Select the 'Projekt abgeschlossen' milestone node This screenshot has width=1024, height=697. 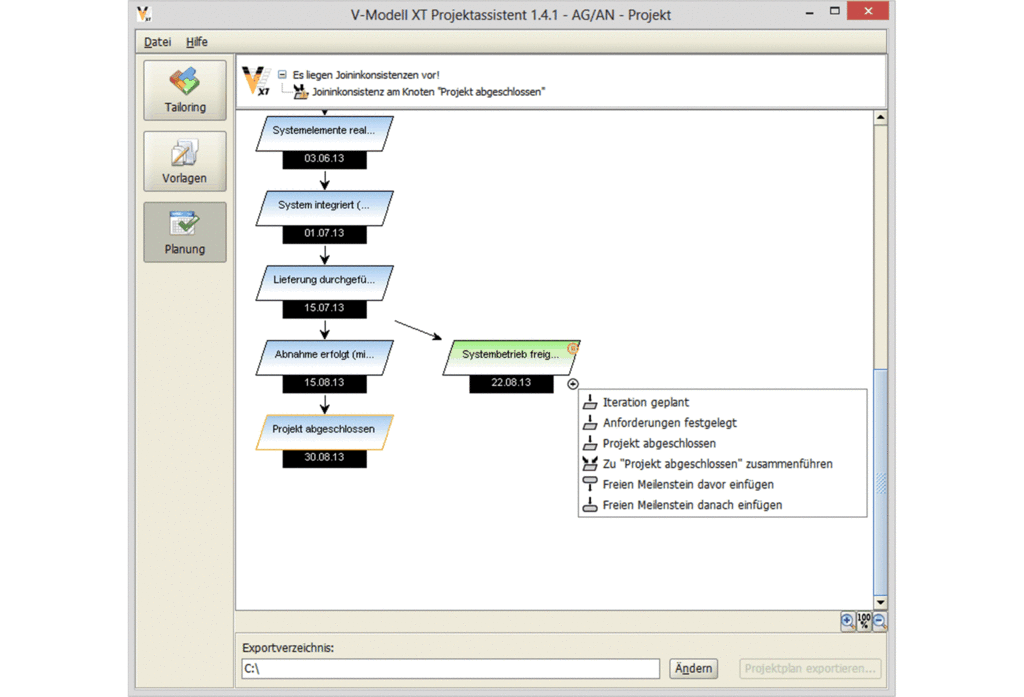(x=324, y=432)
